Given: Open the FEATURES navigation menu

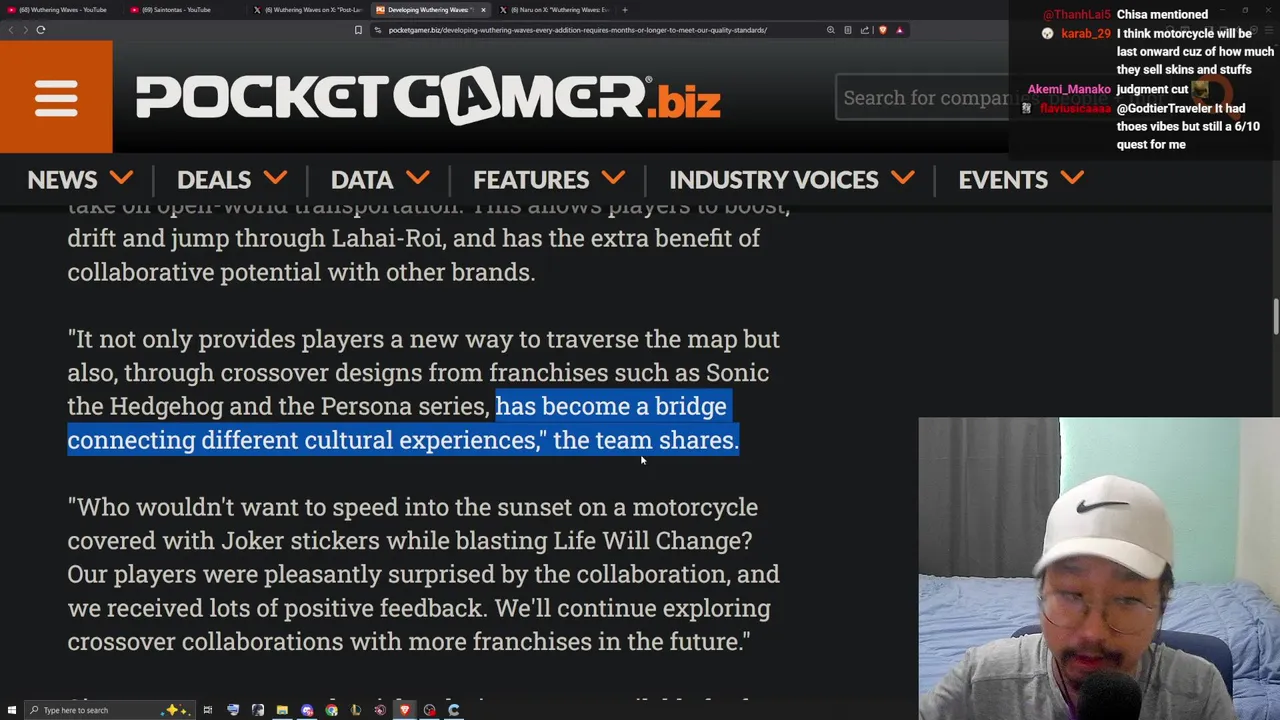Looking at the screenshot, I should pos(549,180).
